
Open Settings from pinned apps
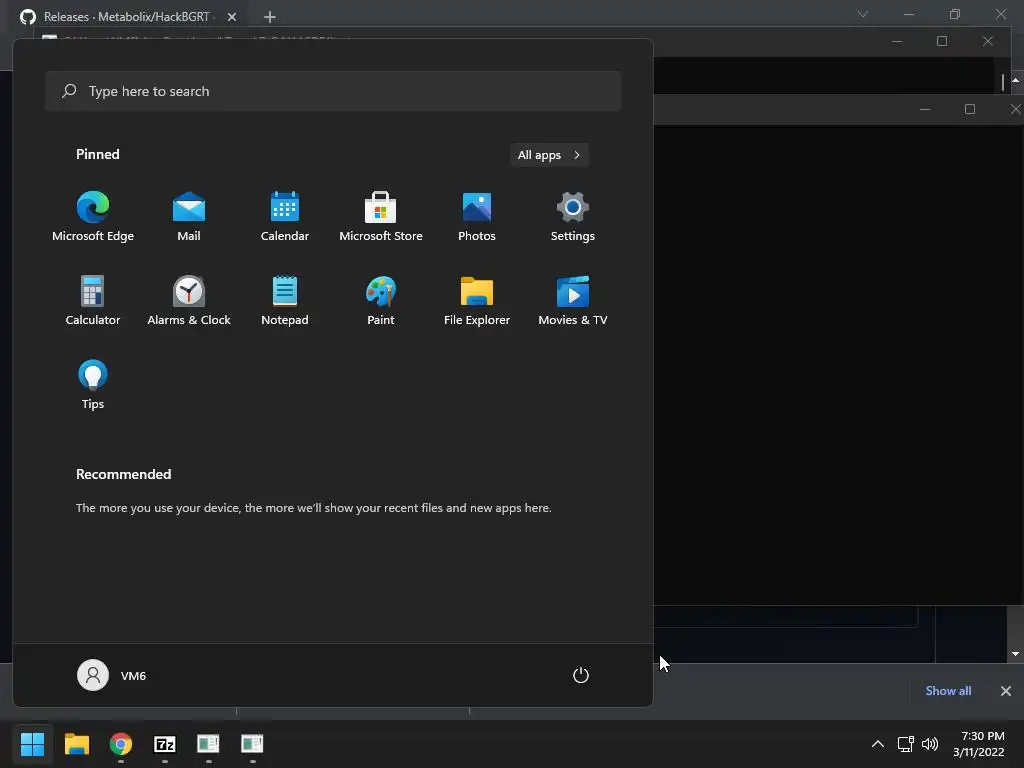(573, 217)
